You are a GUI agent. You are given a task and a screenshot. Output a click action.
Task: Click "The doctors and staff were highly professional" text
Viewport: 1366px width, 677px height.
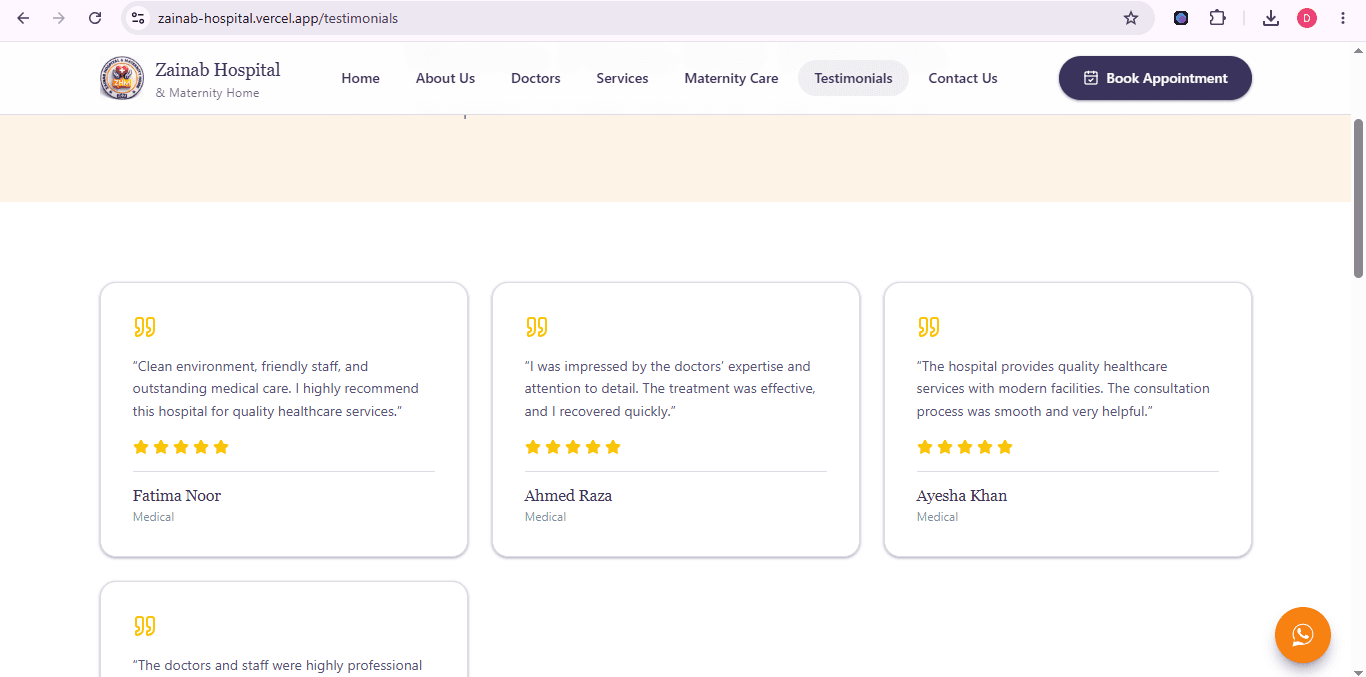(278, 666)
